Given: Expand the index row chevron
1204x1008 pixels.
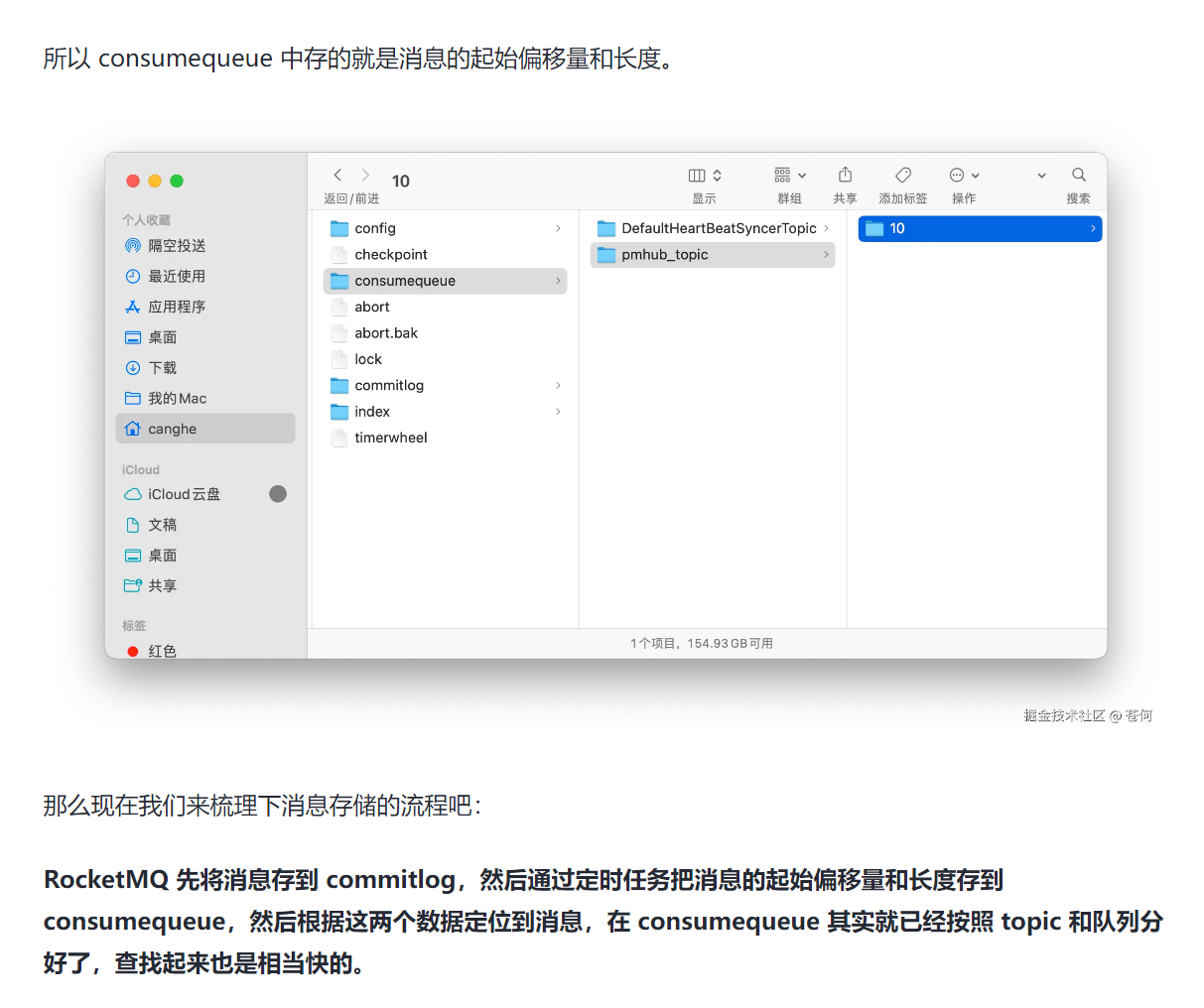Looking at the screenshot, I should click(558, 412).
